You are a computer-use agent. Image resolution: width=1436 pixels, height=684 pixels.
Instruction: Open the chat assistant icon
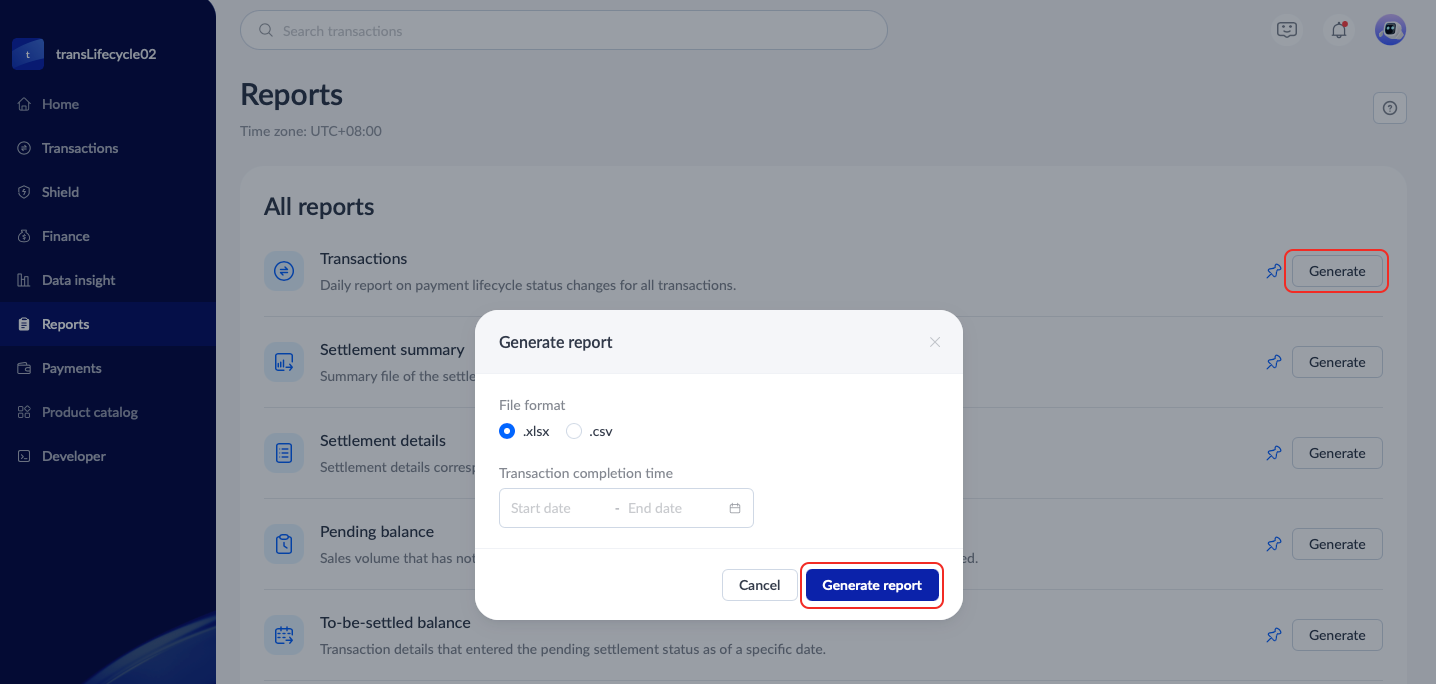pos(1287,30)
